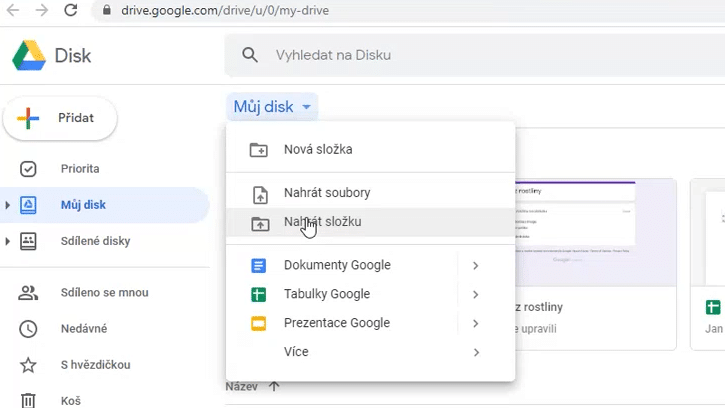Choose Nová složka from menu
The width and height of the screenshot is (725, 408).
pos(370,149)
